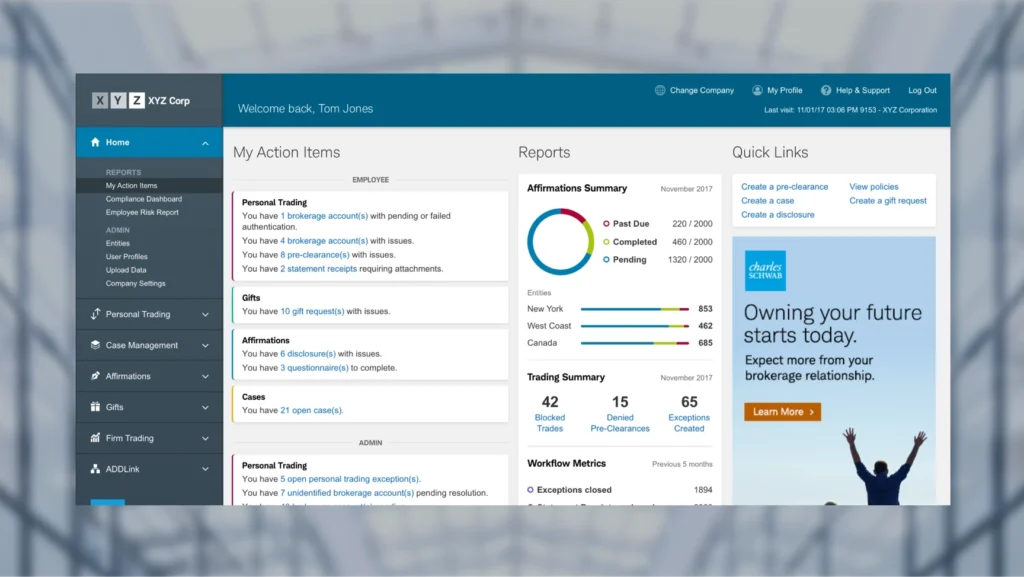Expand the Gifts menu chevron

tap(207, 407)
